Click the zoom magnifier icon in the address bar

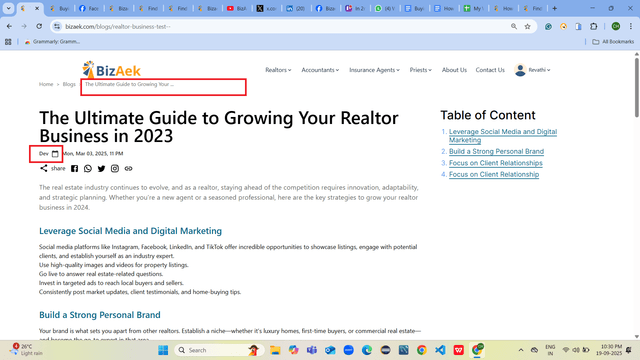(514, 27)
